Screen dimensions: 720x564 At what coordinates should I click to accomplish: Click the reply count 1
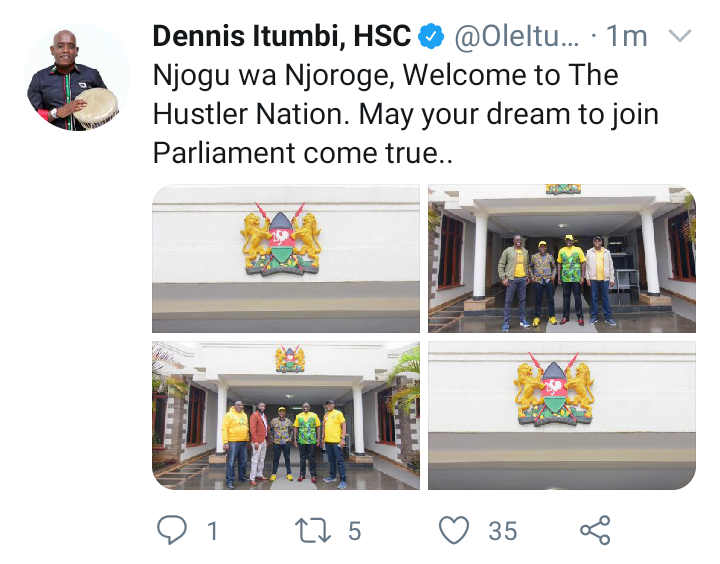click(x=212, y=531)
